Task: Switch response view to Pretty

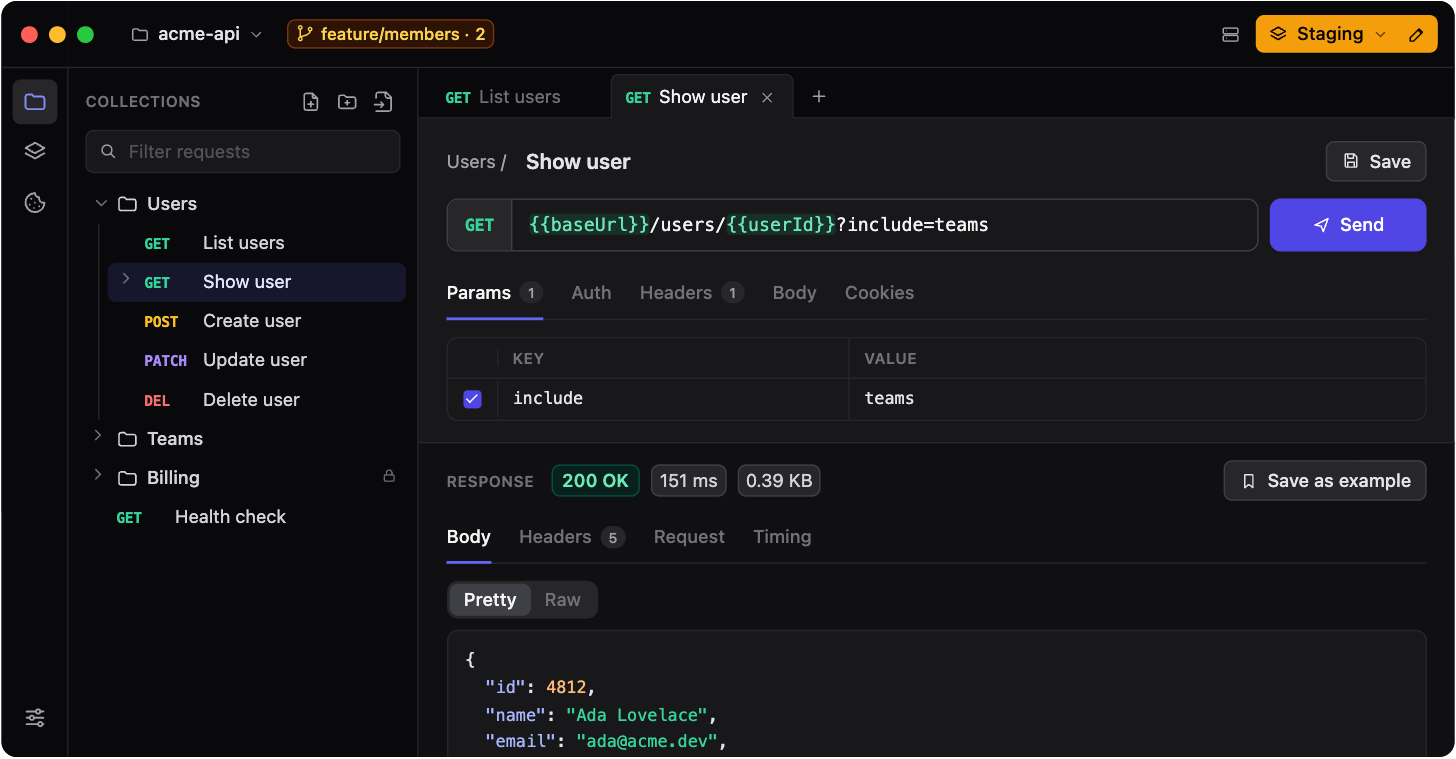Action: [490, 600]
